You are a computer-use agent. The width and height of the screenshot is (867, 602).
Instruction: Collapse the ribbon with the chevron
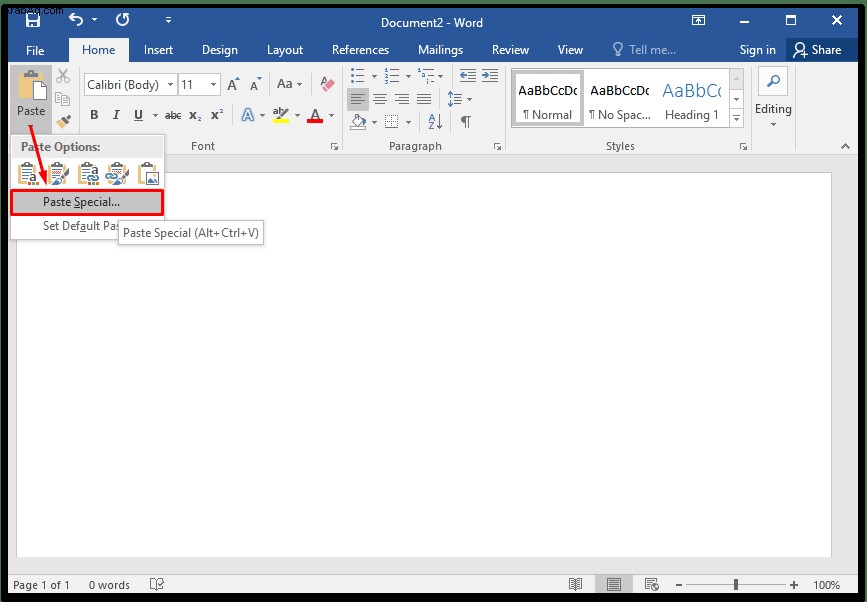click(845, 146)
